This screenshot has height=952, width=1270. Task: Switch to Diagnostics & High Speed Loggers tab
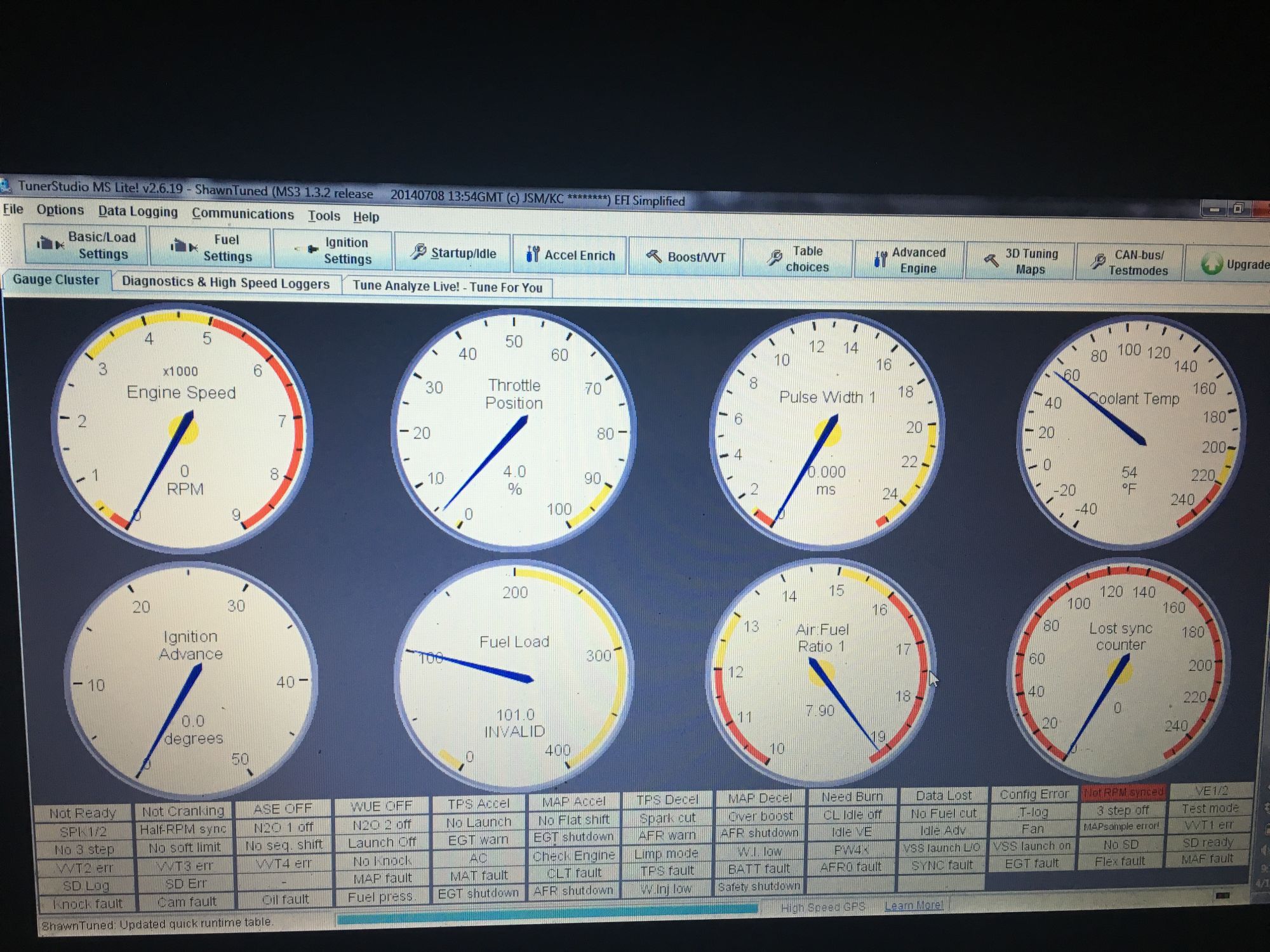click(225, 283)
